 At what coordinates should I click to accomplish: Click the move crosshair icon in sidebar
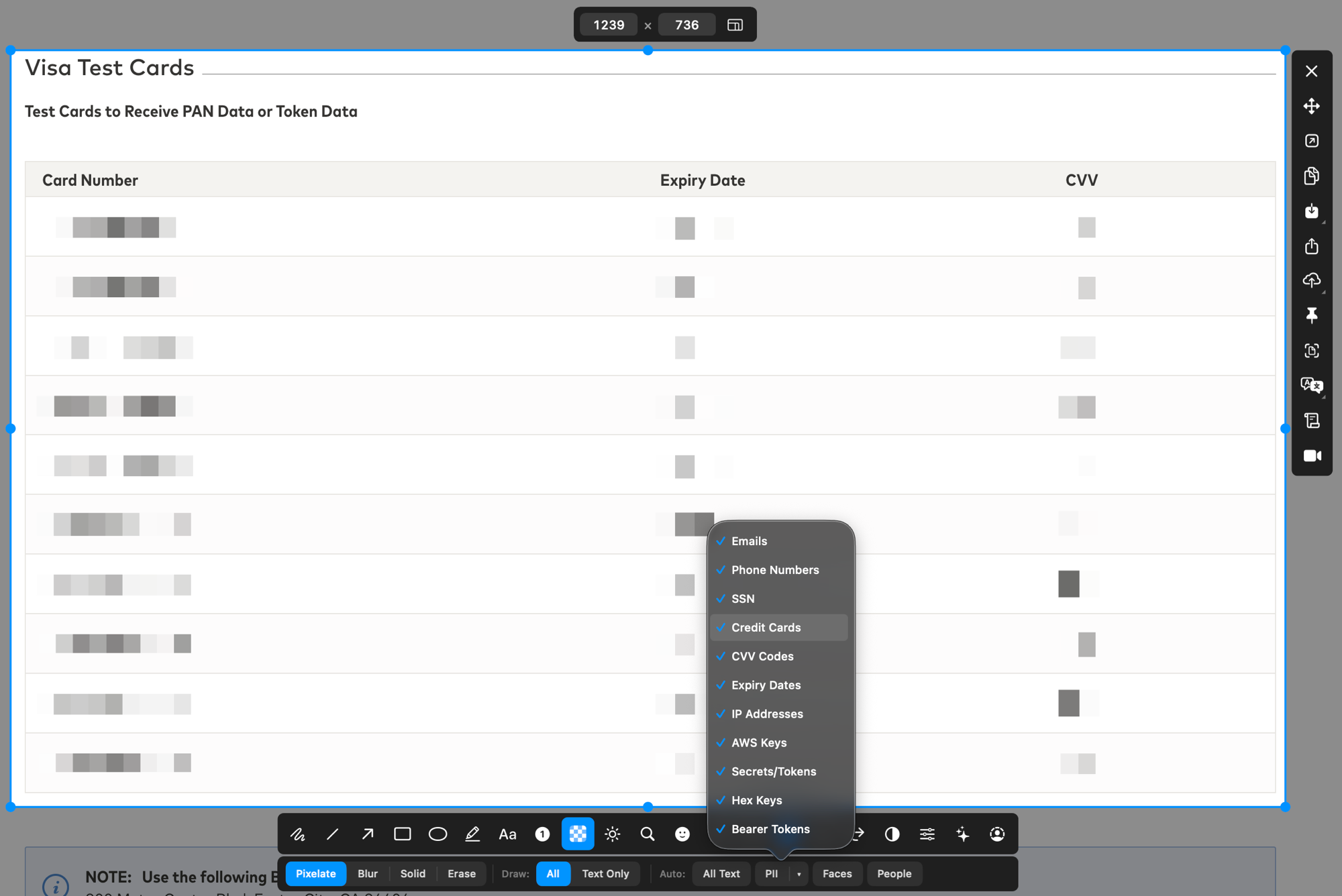tap(1312, 106)
